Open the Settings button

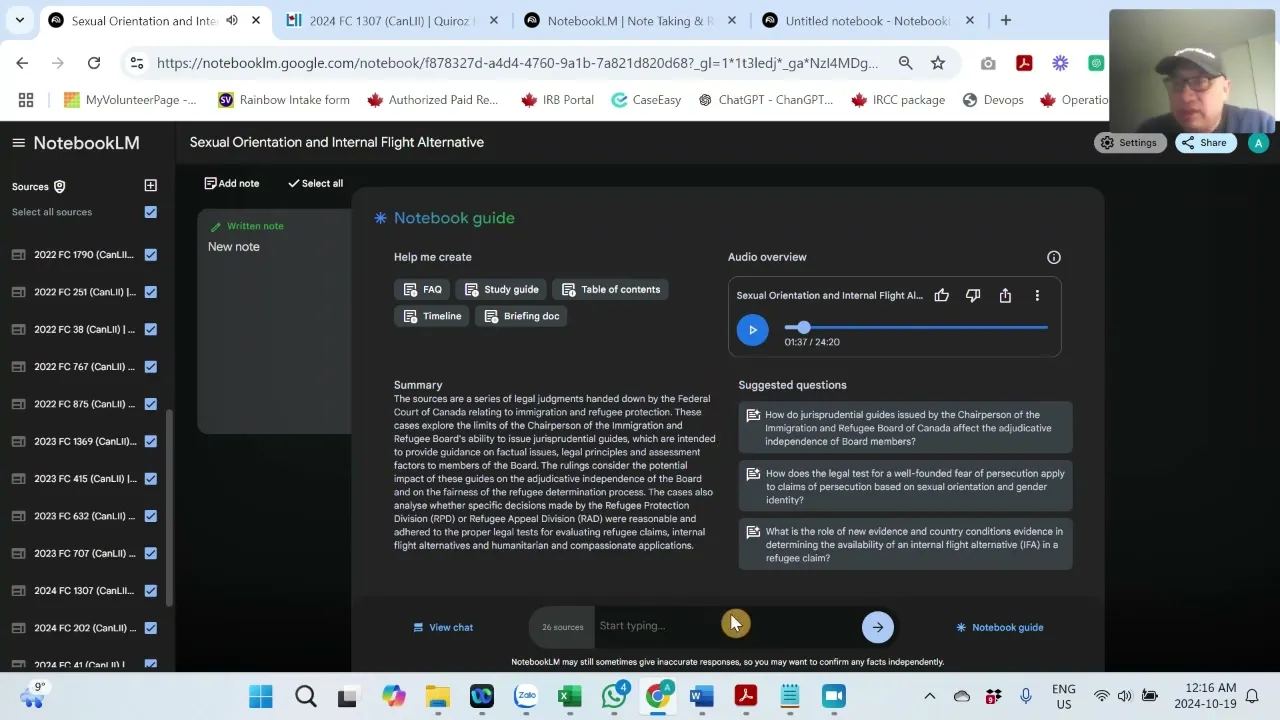(1128, 143)
